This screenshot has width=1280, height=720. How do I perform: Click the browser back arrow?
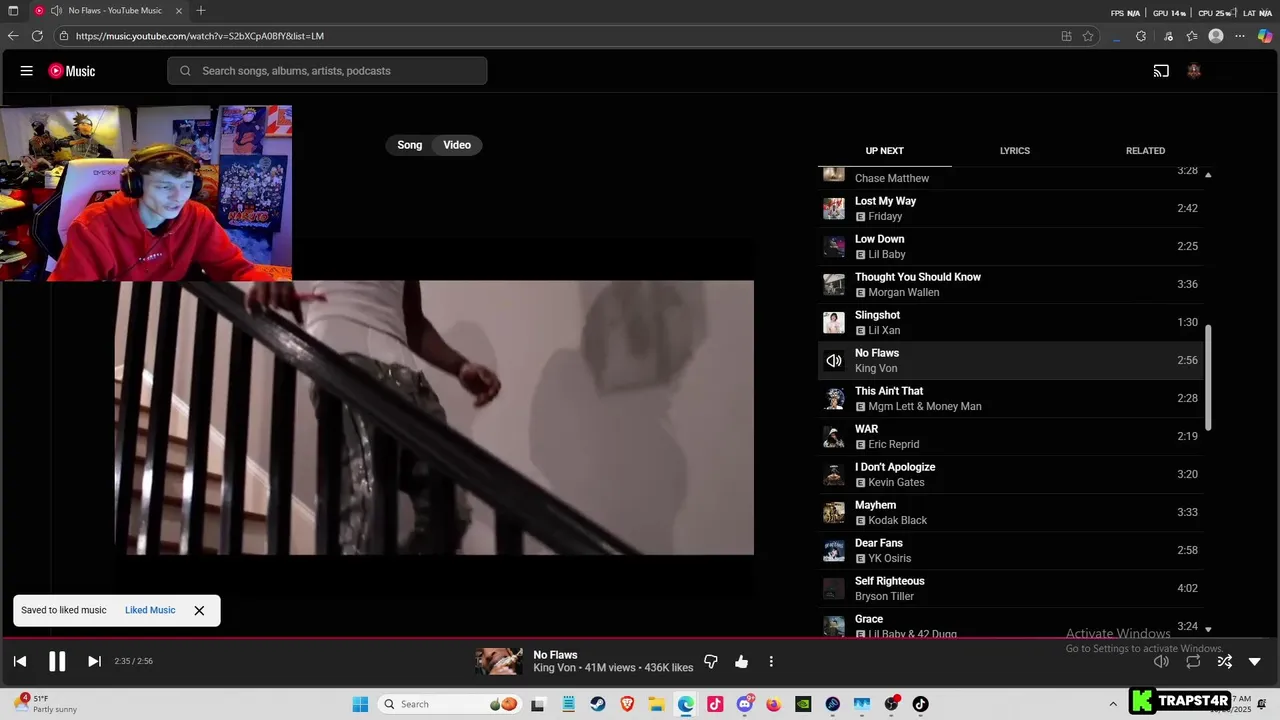tap(13, 36)
